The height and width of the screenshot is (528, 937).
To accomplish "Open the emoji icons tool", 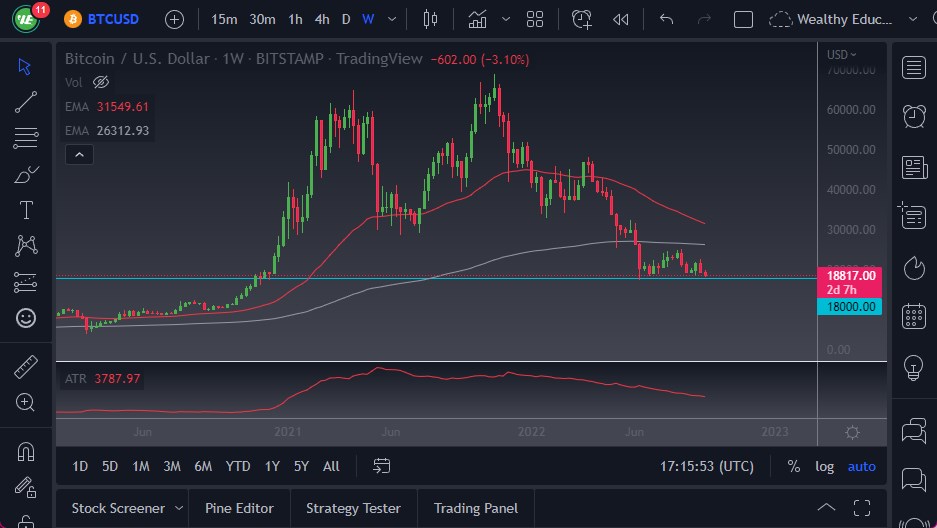I will click(x=26, y=318).
